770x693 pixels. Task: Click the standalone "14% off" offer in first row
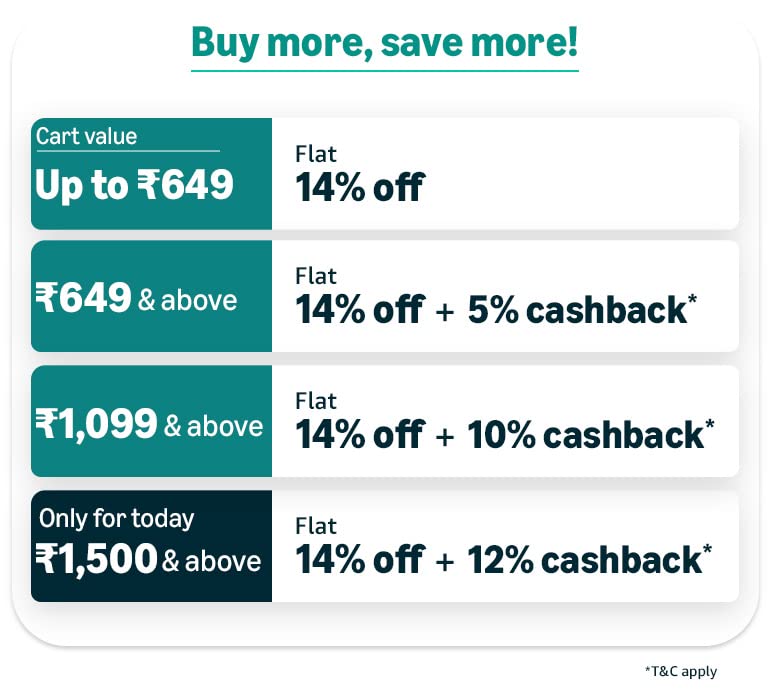pyautogui.click(x=359, y=186)
